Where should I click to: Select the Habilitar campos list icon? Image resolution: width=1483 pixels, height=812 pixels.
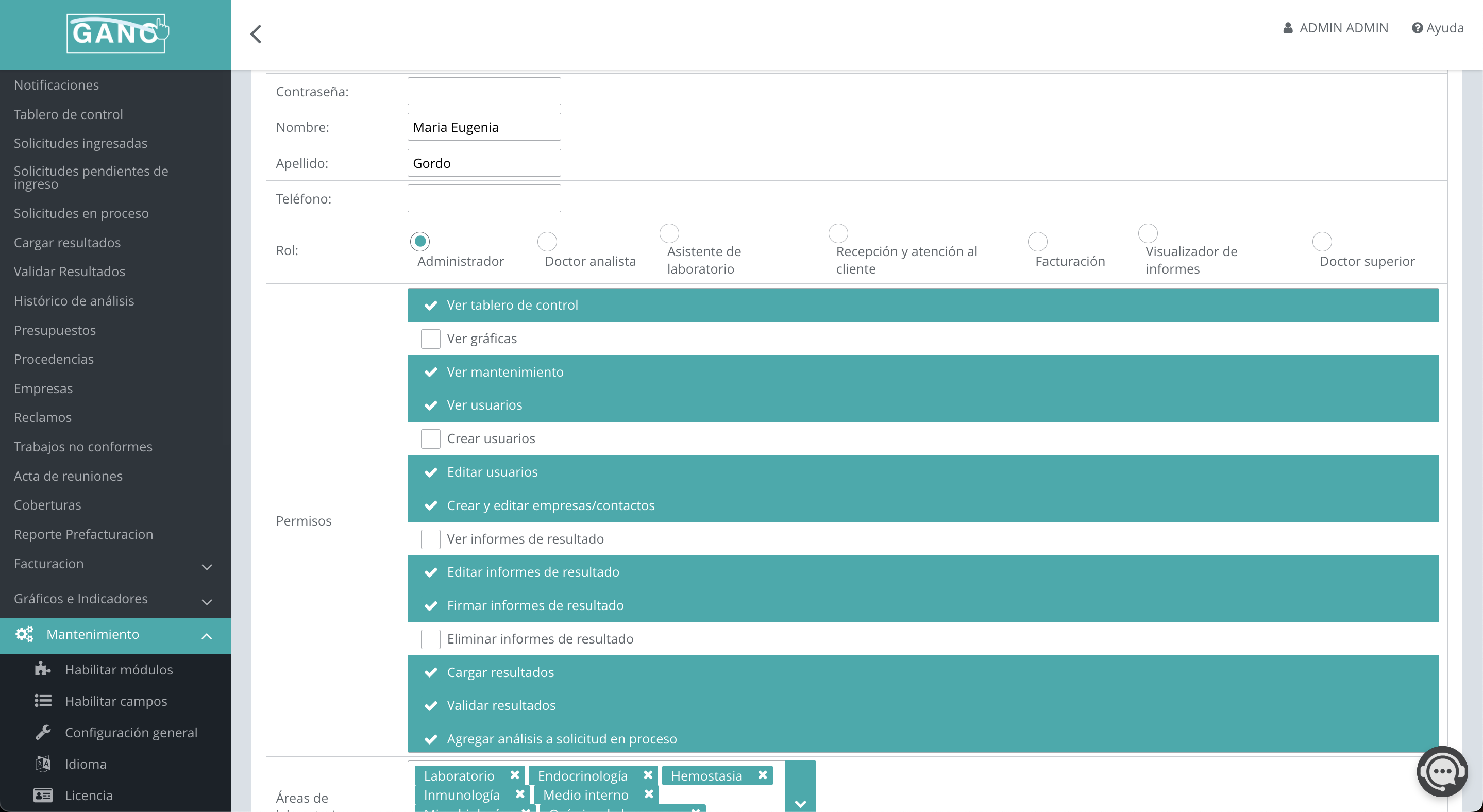coord(43,700)
